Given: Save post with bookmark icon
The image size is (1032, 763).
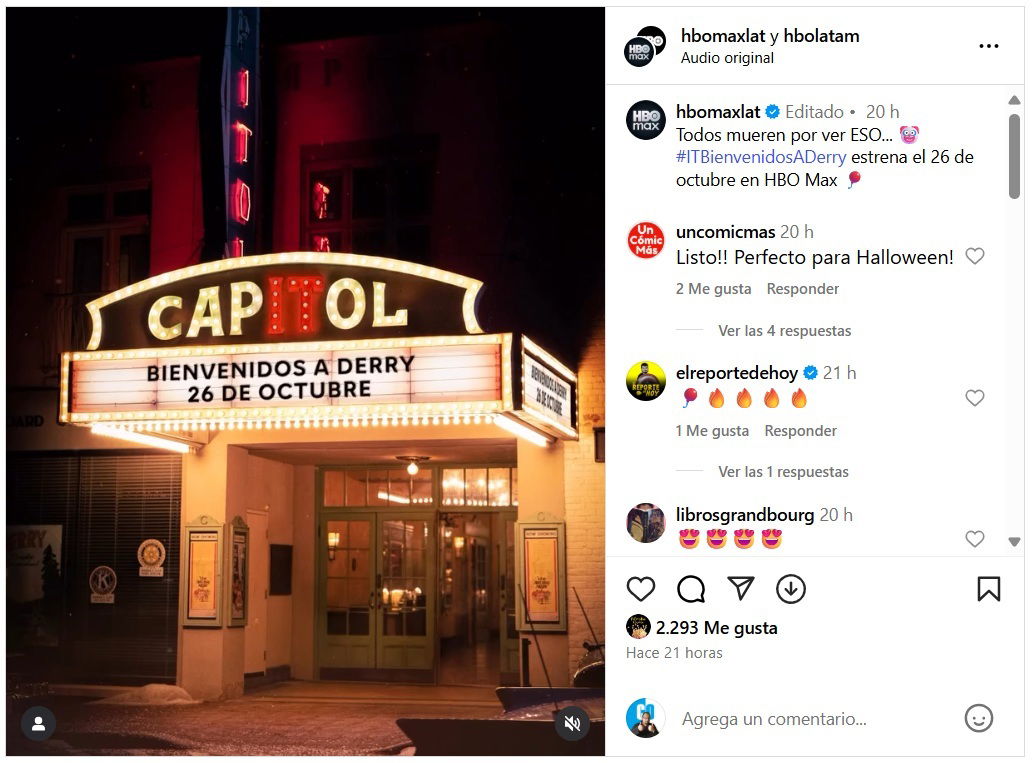Looking at the screenshot, I should pos(989,589).
